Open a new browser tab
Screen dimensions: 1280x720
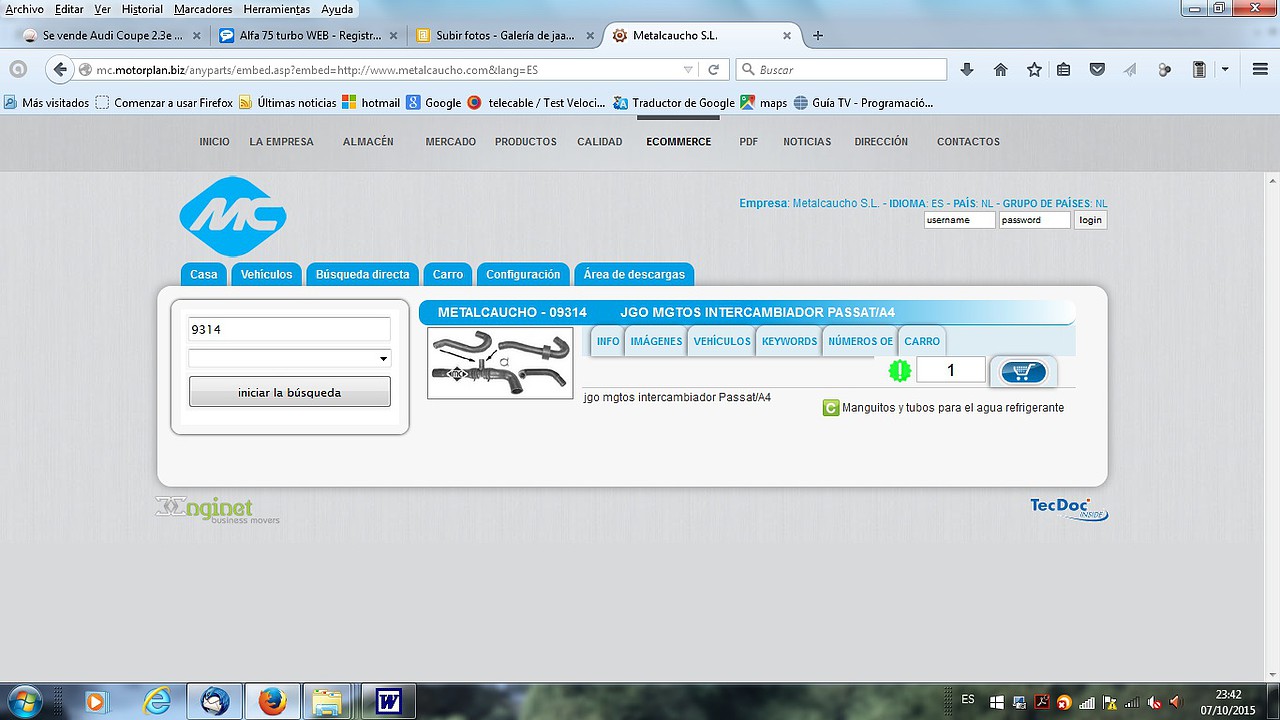(818, 35)
